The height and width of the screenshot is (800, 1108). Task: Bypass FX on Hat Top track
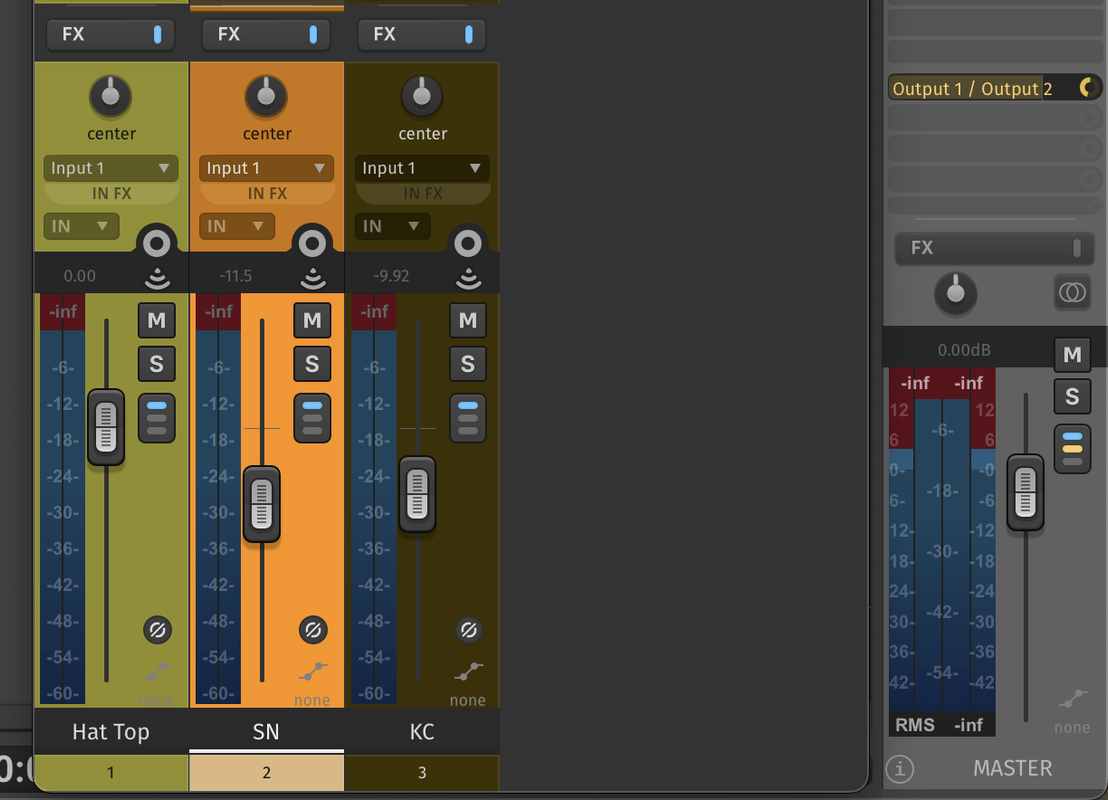(158, 34)
